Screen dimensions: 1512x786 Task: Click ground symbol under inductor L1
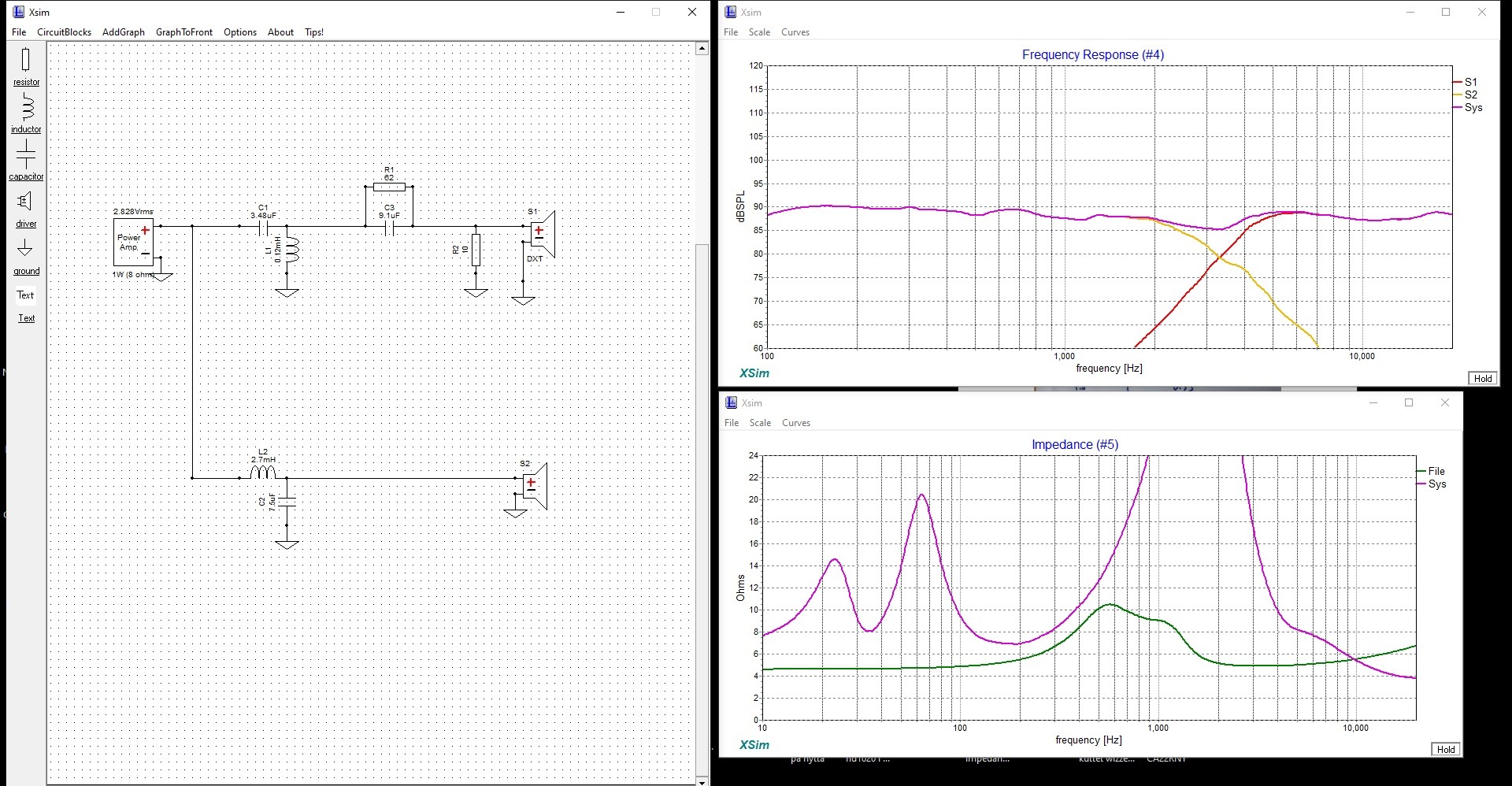pos(287,292)
